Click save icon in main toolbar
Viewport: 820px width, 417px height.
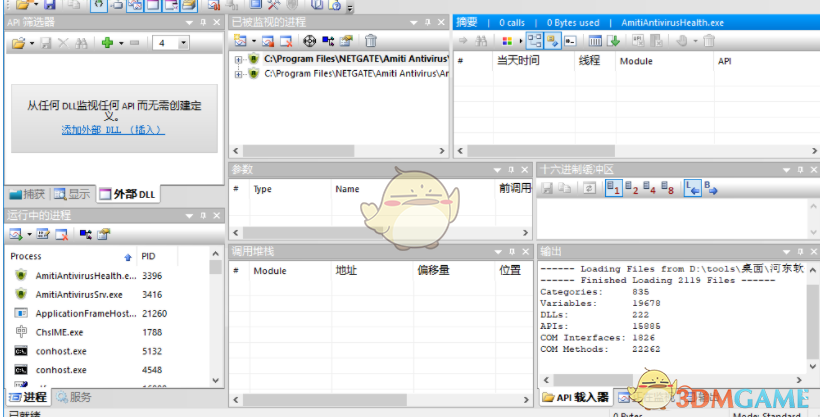(49, 5)
